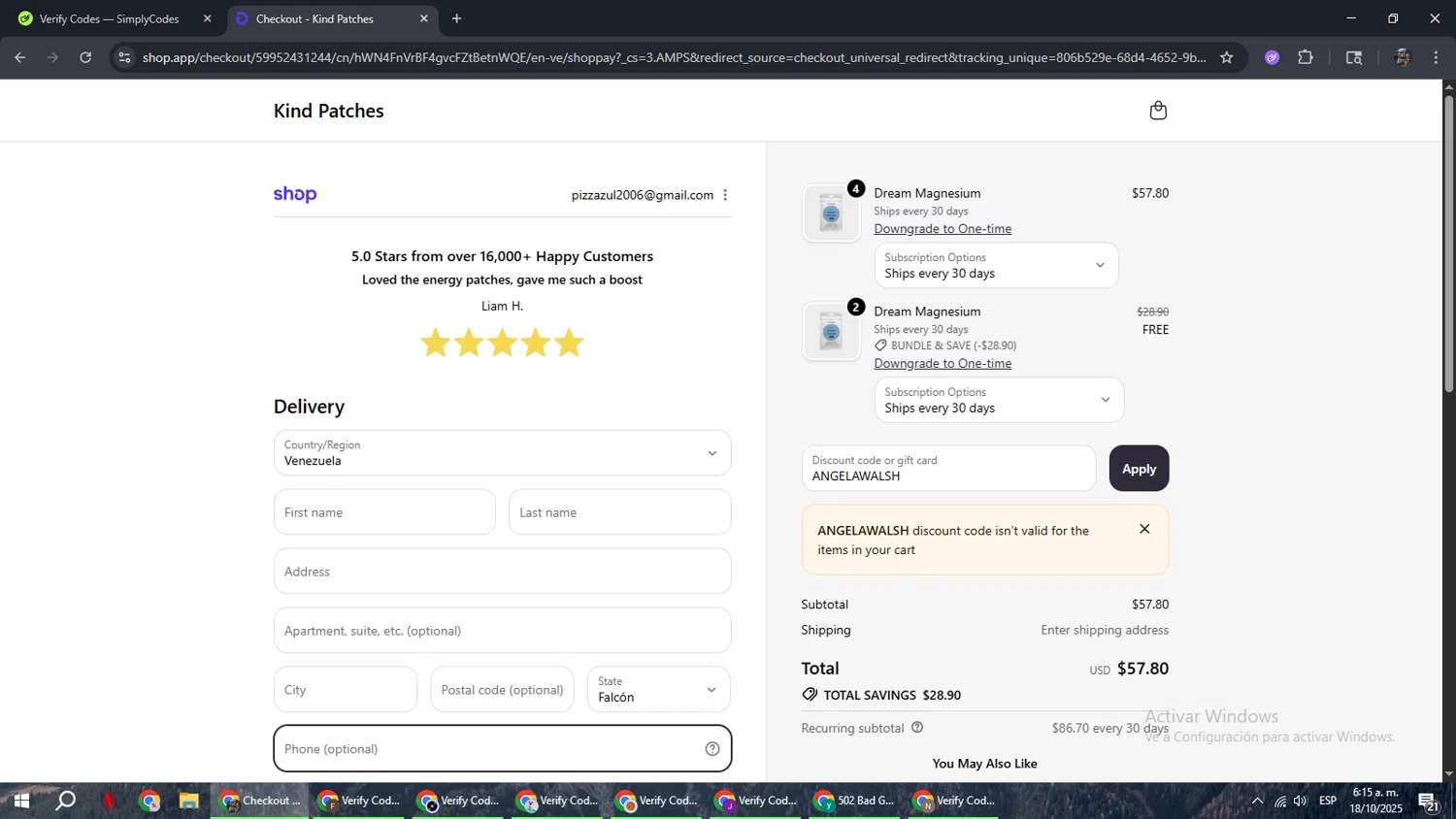Image resolution: width=1456 pixels, height=819 pixels.
Task: View site information icon in address bar
Action: point(123,57)
